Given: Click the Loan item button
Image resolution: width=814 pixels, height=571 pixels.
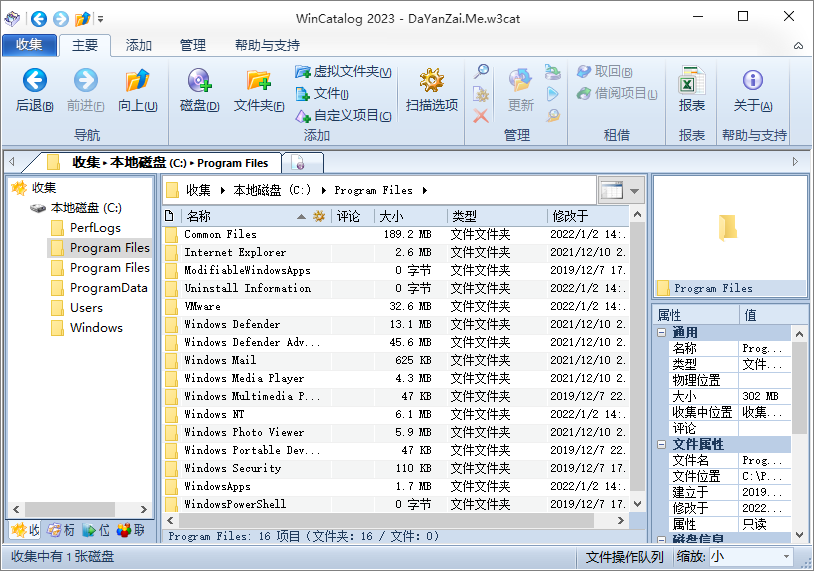Looking at the screenshot, I should click(617, 93).
